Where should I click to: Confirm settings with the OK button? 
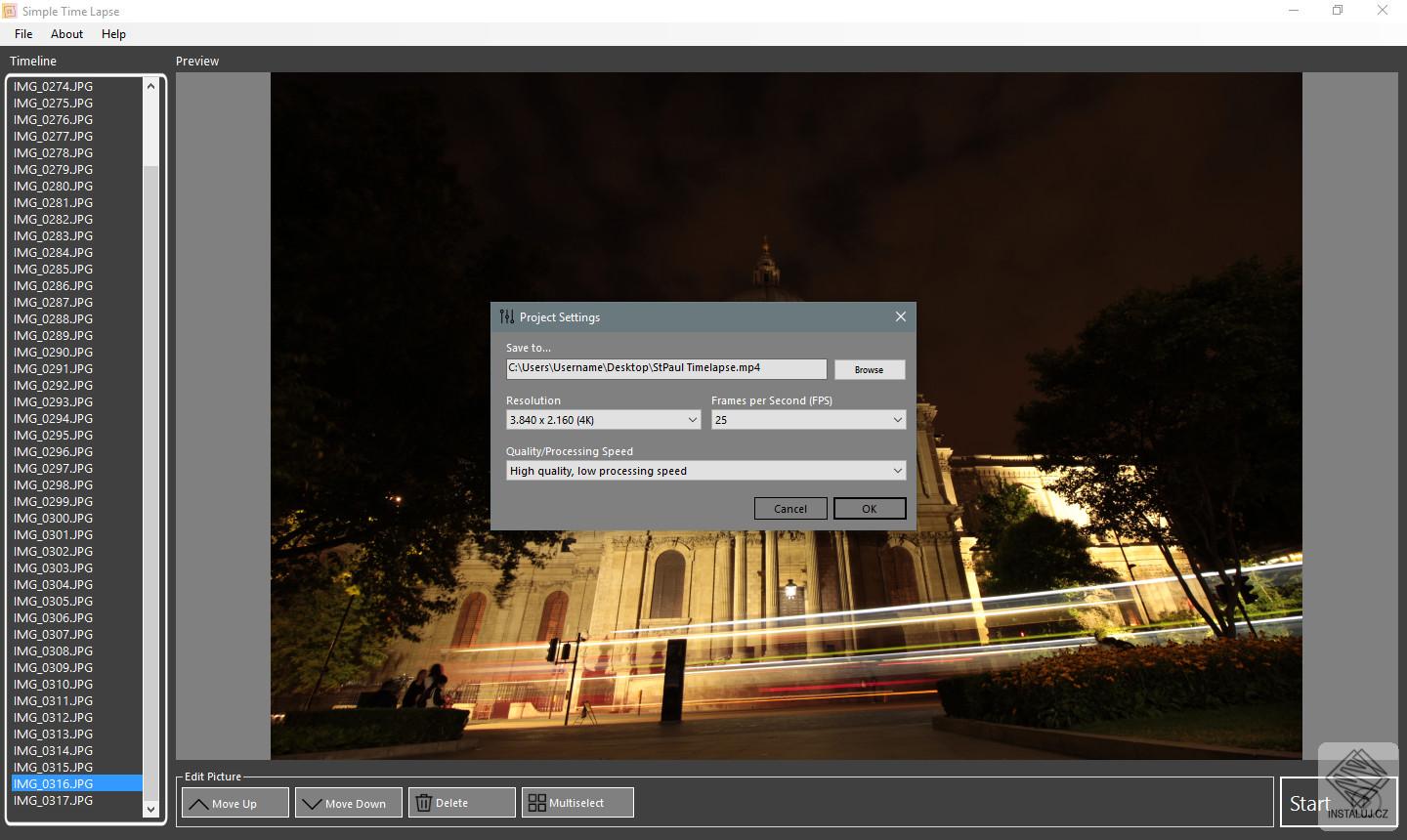[870, 509]
